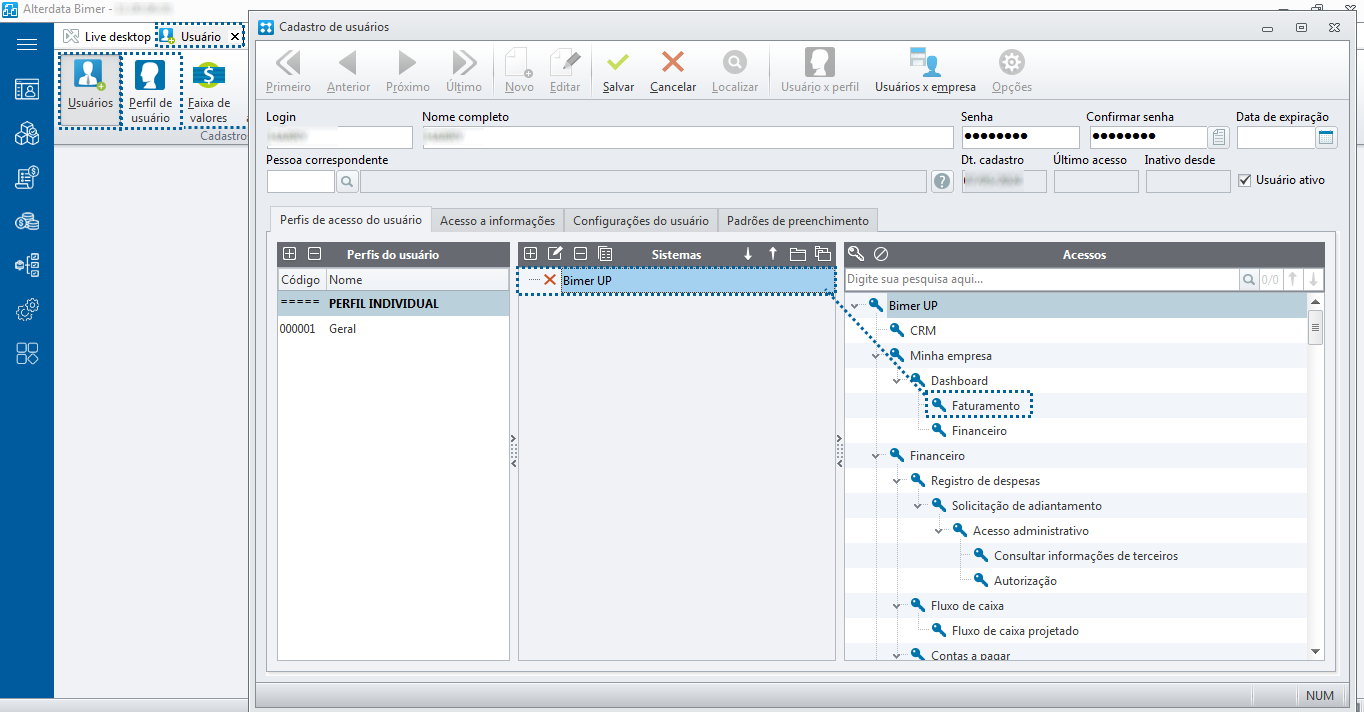Image resolution: width=1364 pixels, height=712 pixels.
Task: Open the Opções gear button
Action: [x=1012, y=72]
